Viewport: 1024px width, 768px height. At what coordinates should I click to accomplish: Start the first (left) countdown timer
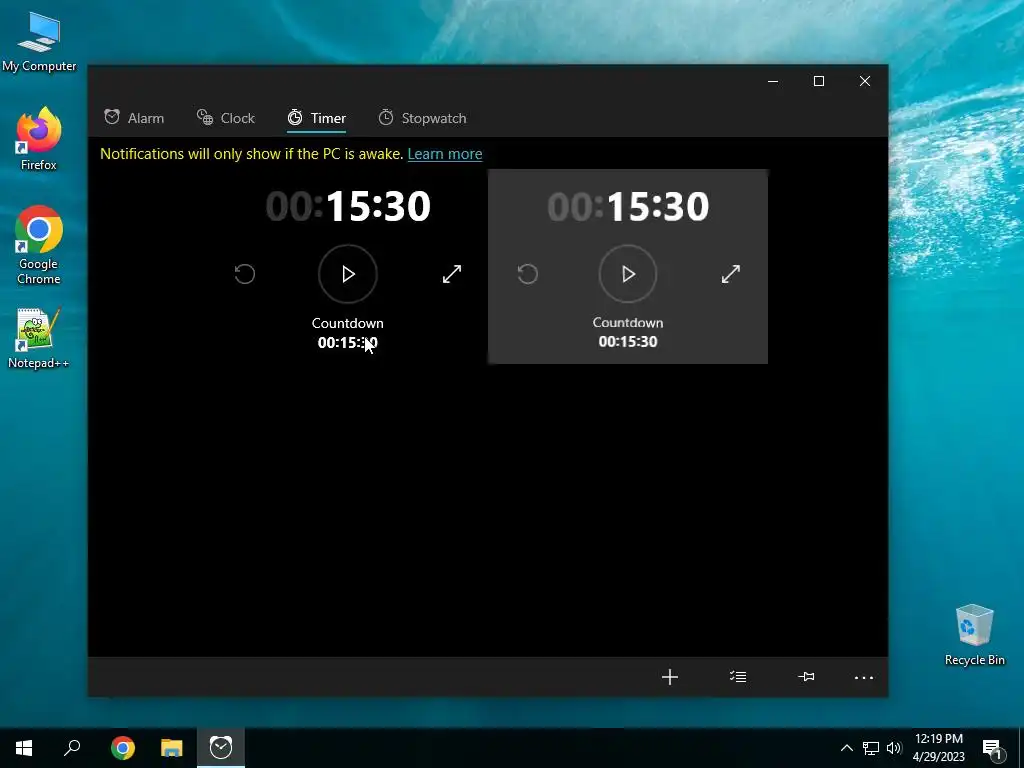(x=347, y=274)
